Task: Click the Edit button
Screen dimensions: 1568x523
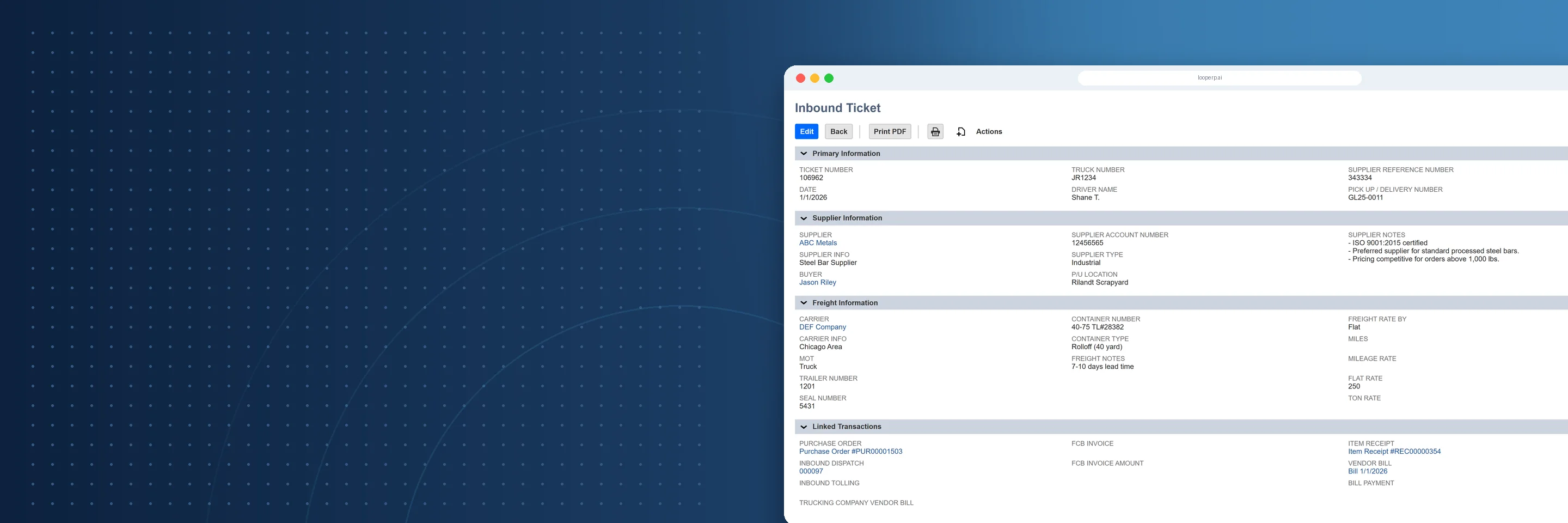Action: [x=806, y=131]
